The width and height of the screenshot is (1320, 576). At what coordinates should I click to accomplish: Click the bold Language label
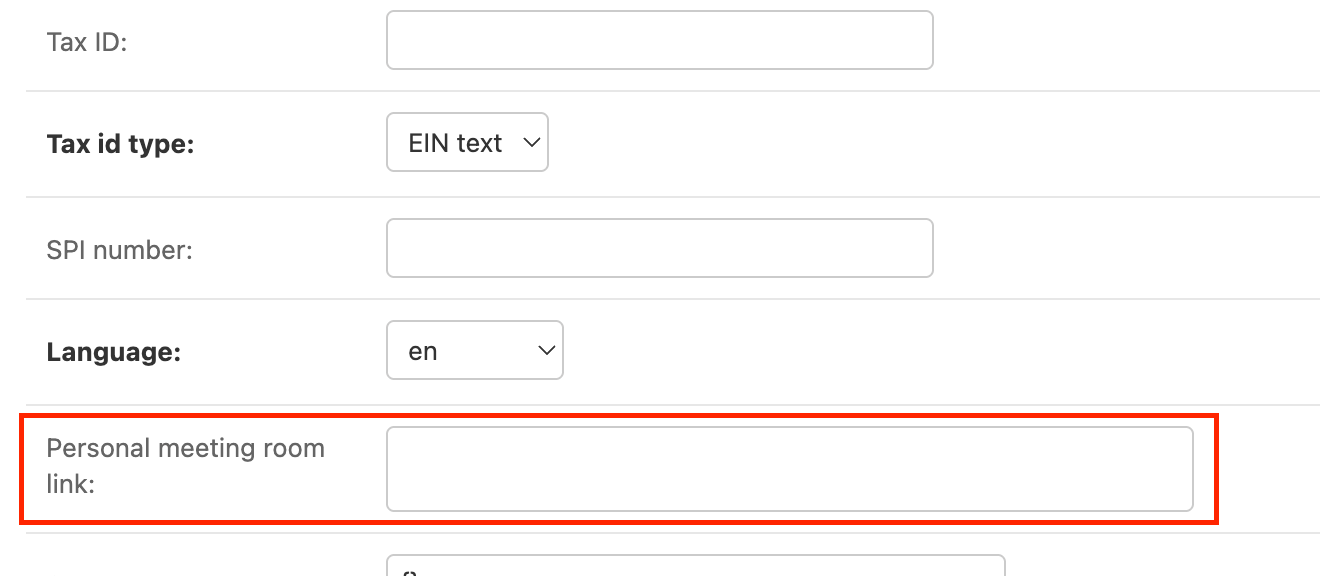click(x=113, y=353)
